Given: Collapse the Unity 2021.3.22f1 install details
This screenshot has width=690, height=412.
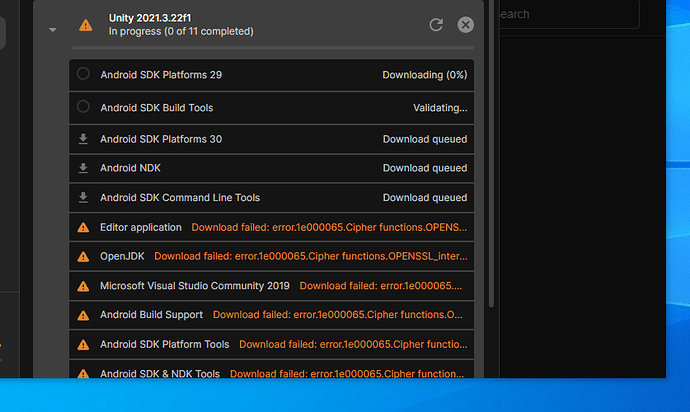Looking at the screenshot, I should click(53, 30).
